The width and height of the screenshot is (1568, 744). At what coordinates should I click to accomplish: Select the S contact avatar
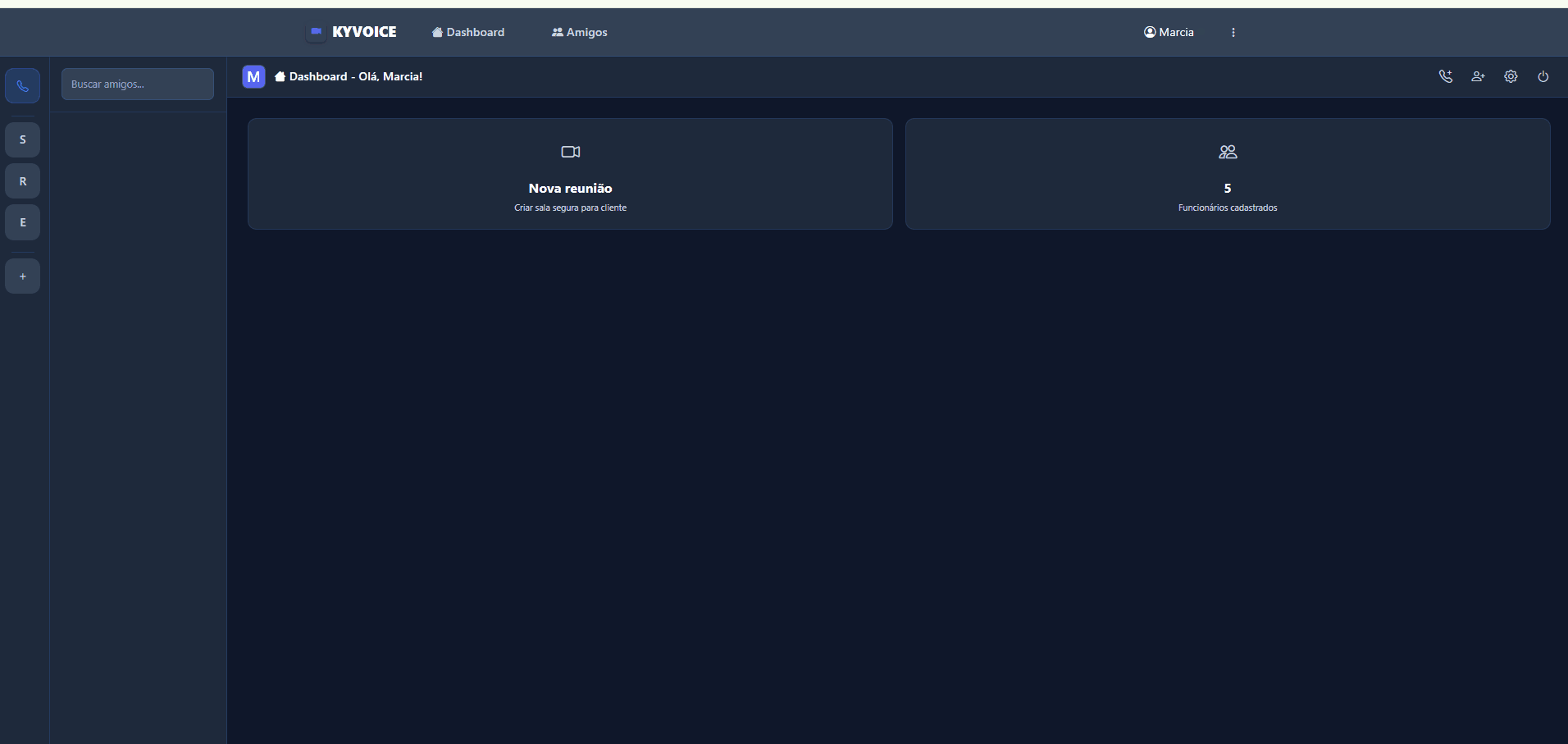pyautogui.click(x=23, y=139)
